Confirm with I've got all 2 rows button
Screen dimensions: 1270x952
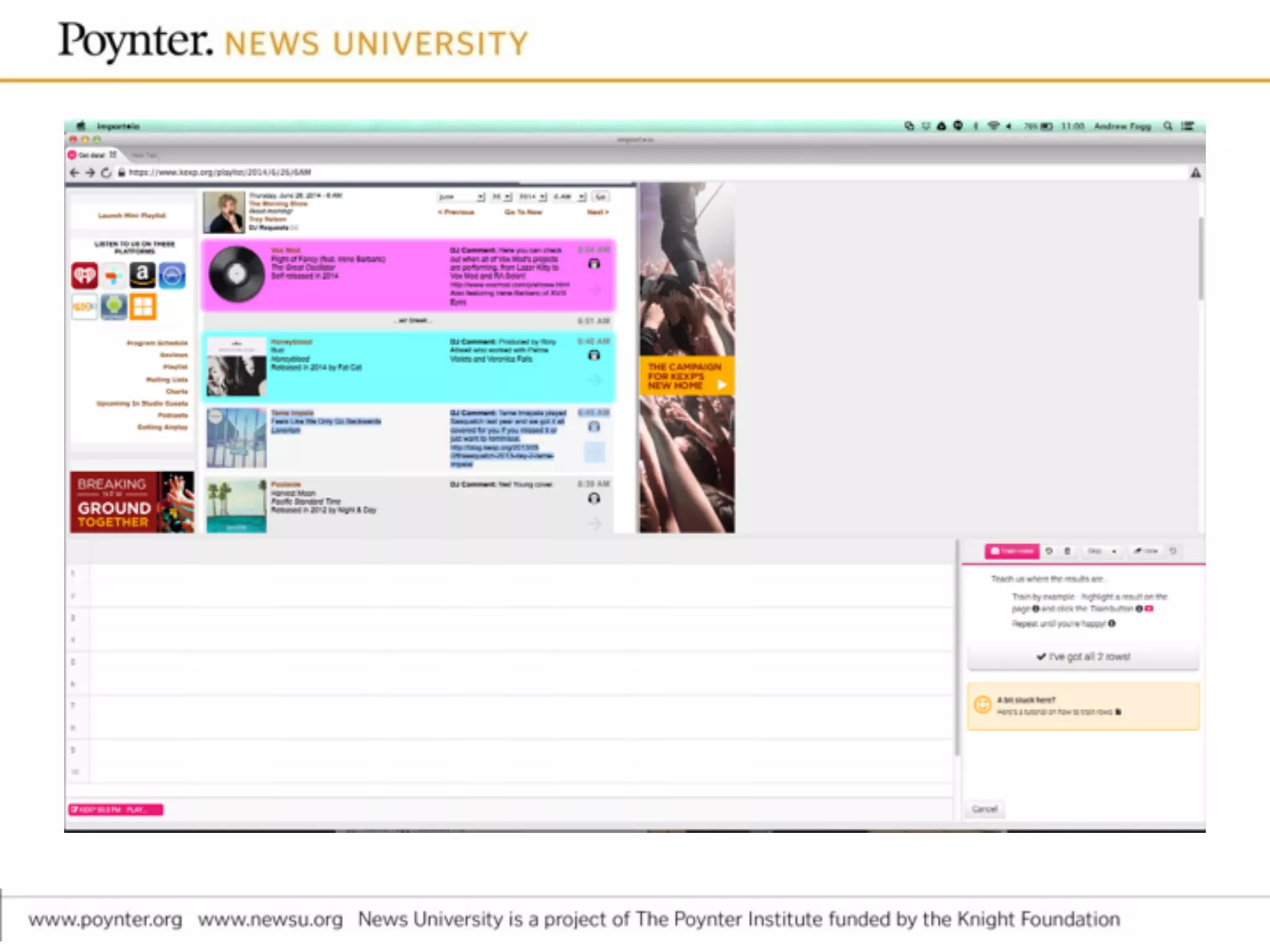[1083, 657]
